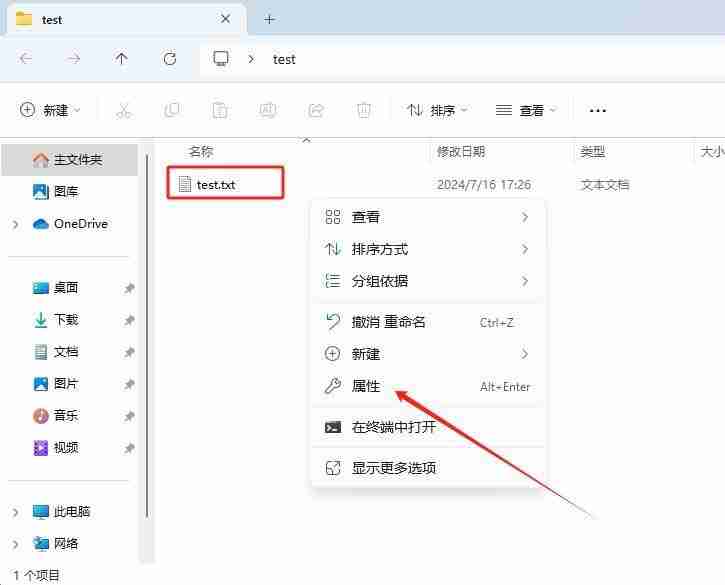This screenshot has width=725, height=585.
Task: Expand the address bar chevron before test
Action: coord(251,59)
